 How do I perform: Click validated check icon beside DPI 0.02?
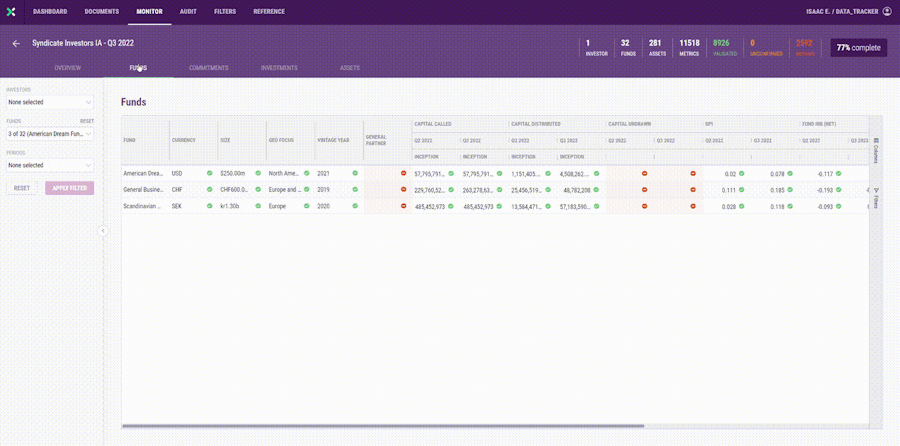742,173
